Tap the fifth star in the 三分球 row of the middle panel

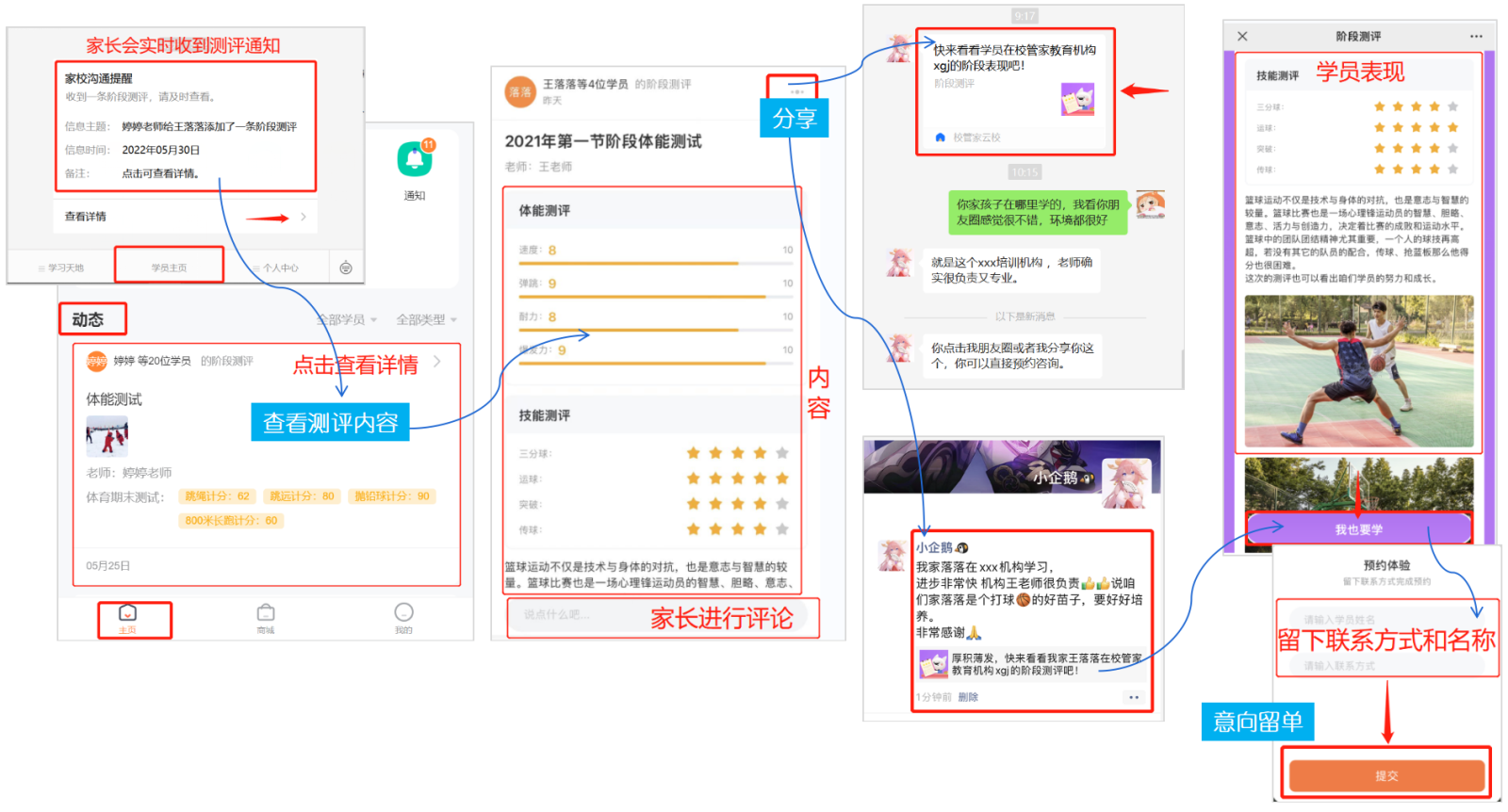(x=781, y=453)
